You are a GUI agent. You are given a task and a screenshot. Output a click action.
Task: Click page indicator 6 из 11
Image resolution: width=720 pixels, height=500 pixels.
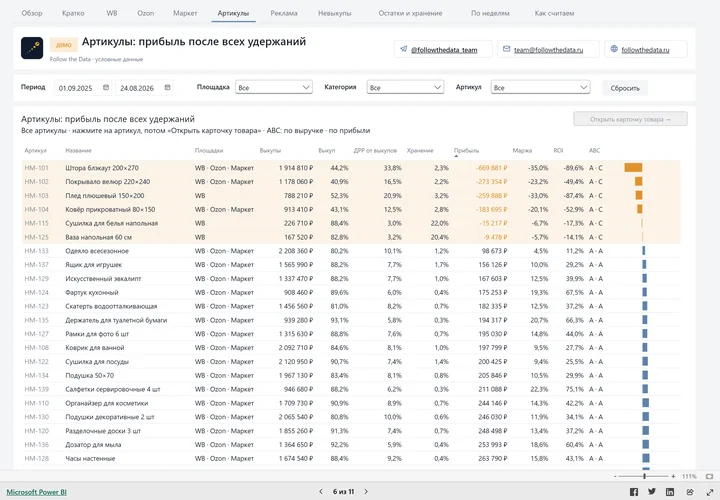click(343, 492)
